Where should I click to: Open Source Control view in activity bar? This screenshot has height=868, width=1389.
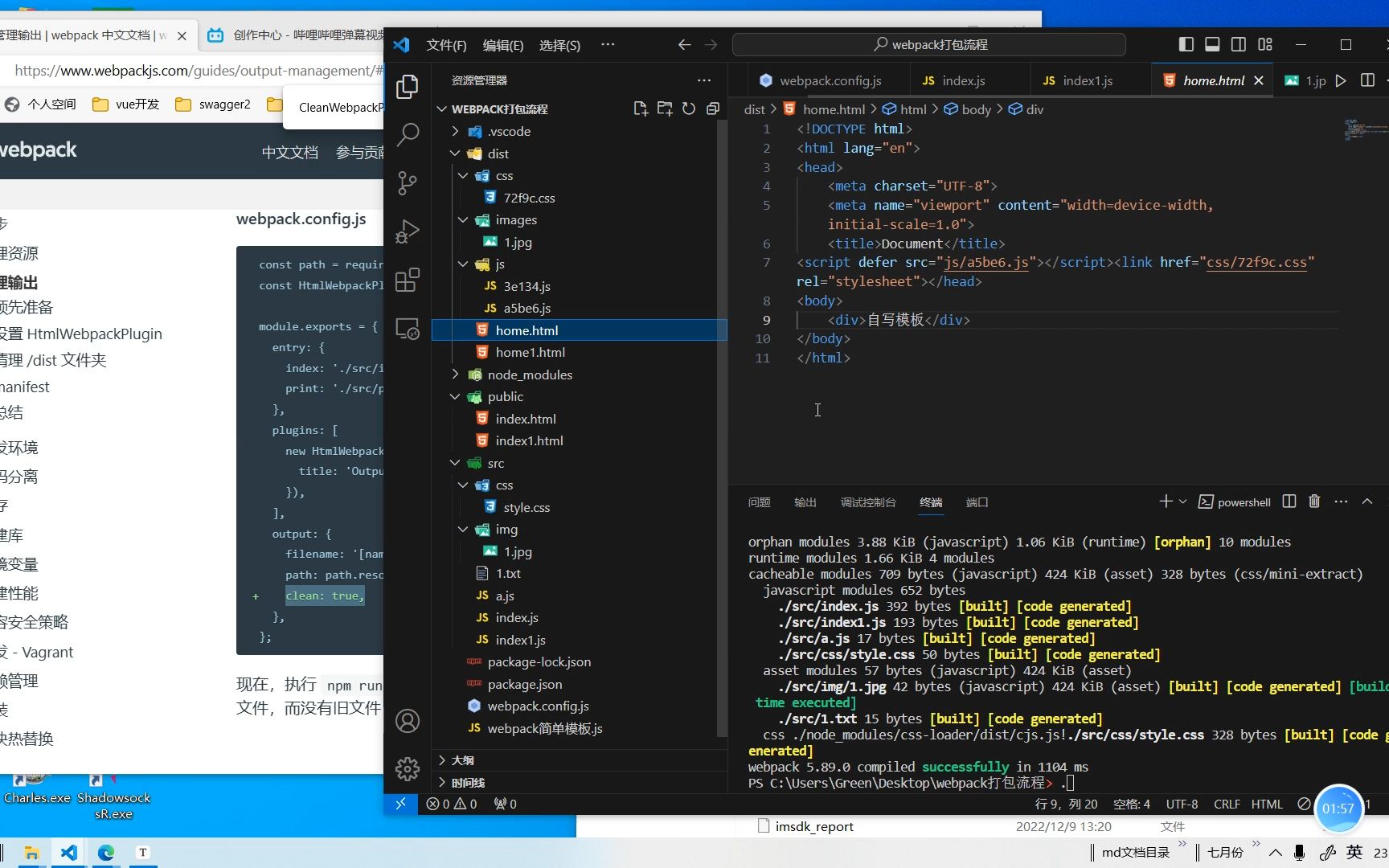[x=408, y=183]
